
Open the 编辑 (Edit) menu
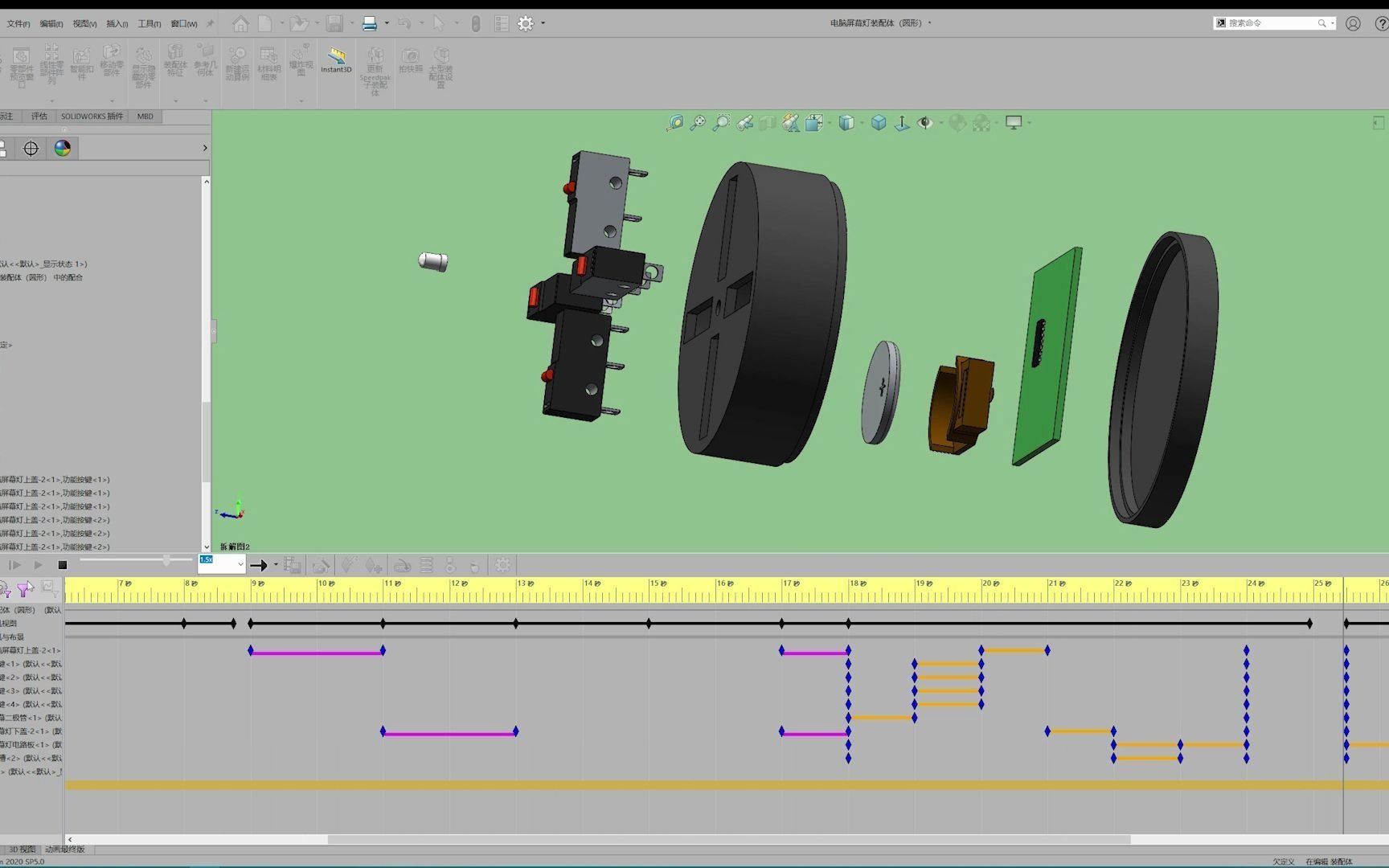pyautogui.click(x=51, y=24)
